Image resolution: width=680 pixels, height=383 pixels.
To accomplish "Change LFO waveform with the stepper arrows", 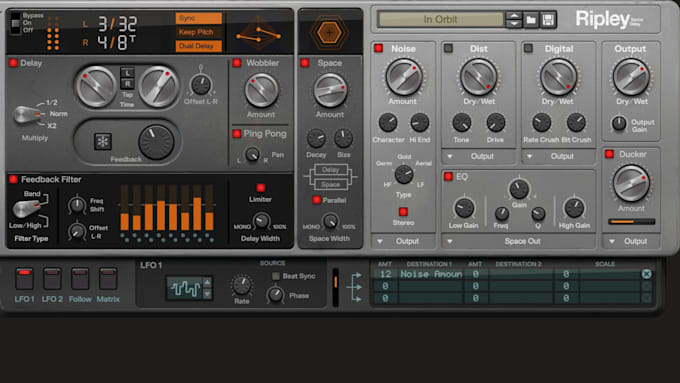I will pyautogui.click(x=207, y=288).
